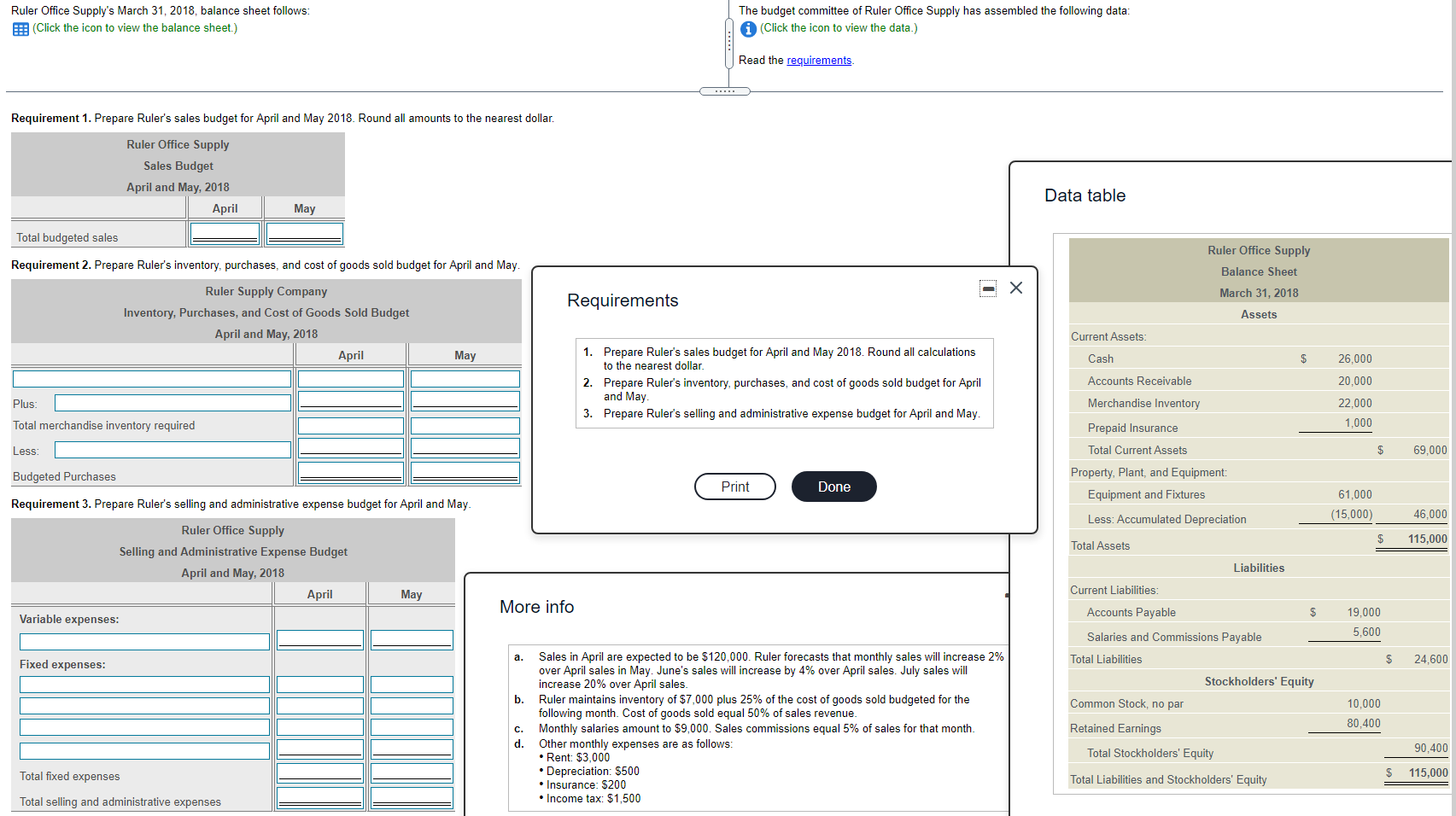Select April Less amount field

click(x=351, y=447)
